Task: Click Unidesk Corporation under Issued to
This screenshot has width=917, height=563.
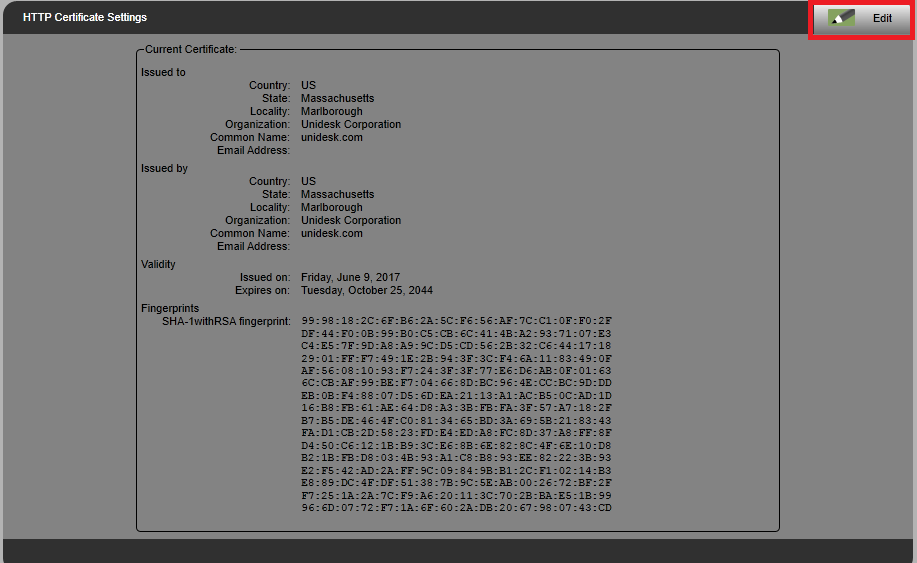Action: (x=351, y=125)
